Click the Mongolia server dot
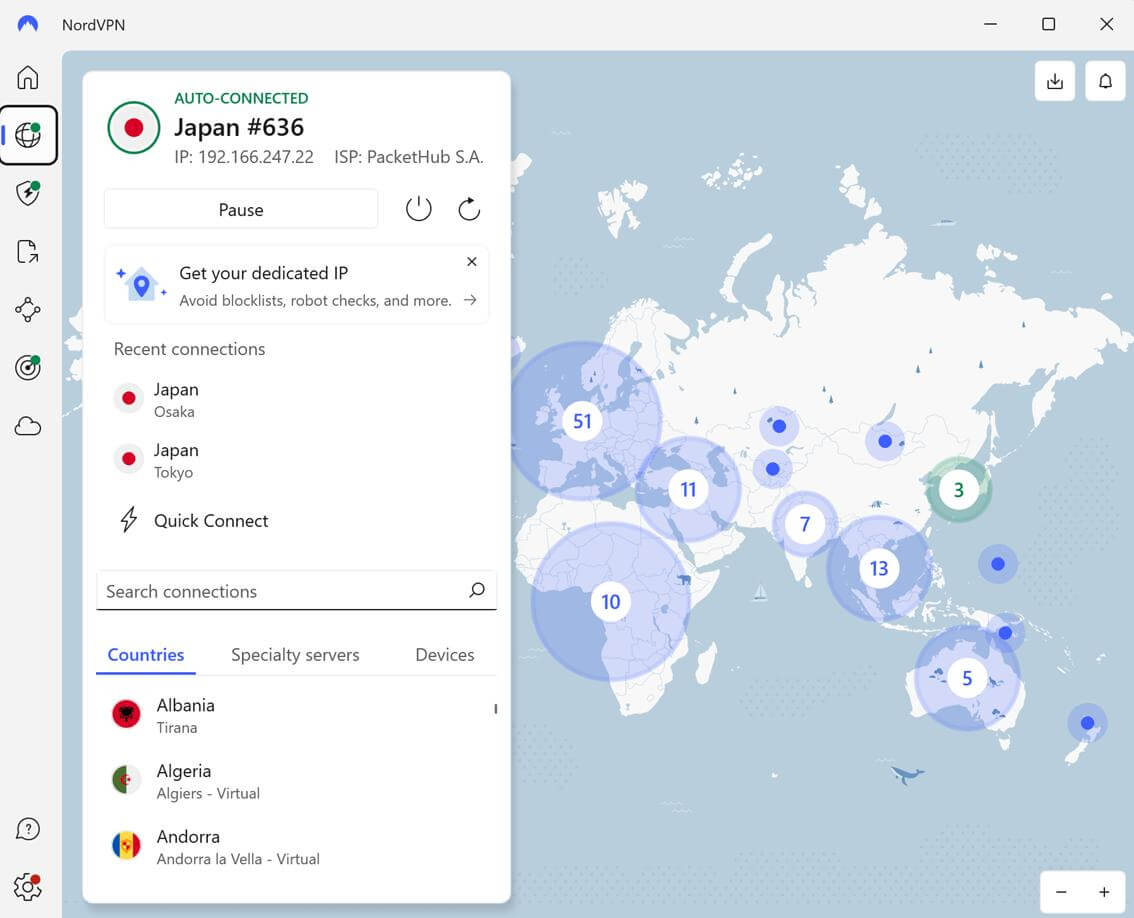The height and width of the screenshot is (918, 1134). (x=885, y=441)
